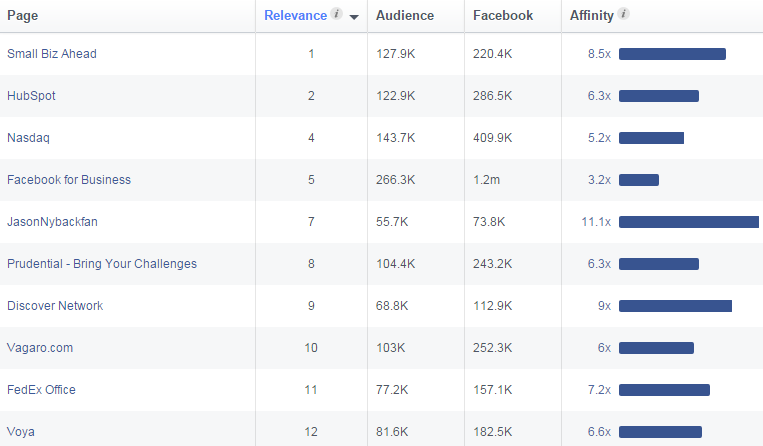Select the 11.1x affinity value

coord(596,222)
